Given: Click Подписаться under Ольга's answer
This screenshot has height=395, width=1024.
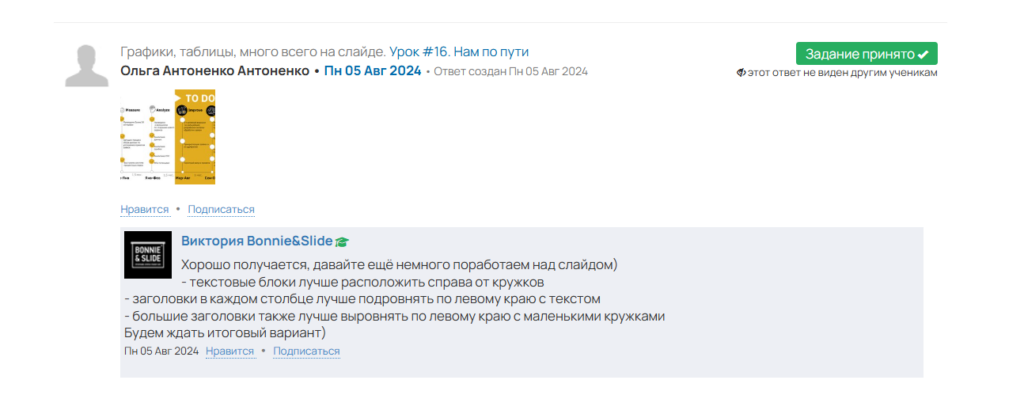Looking at the screenshot, I should coord(221,210).
